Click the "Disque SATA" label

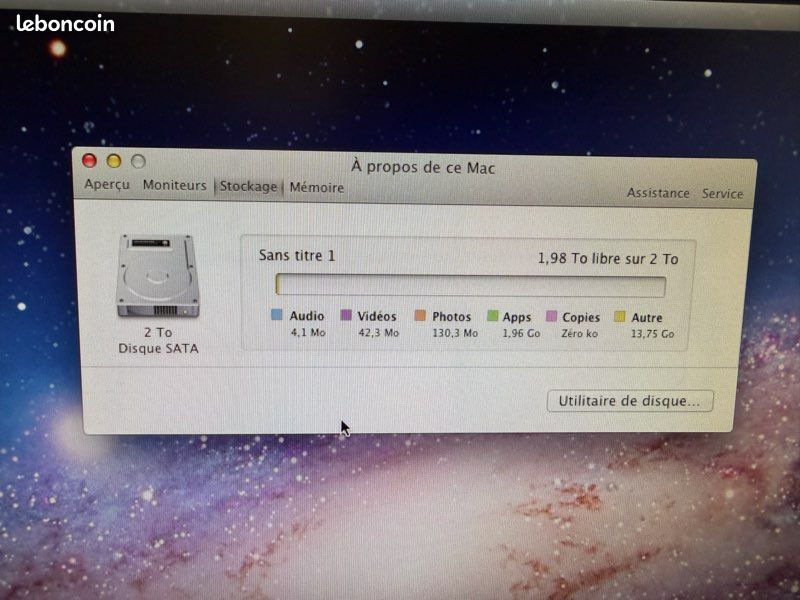(x=158, y=348)
